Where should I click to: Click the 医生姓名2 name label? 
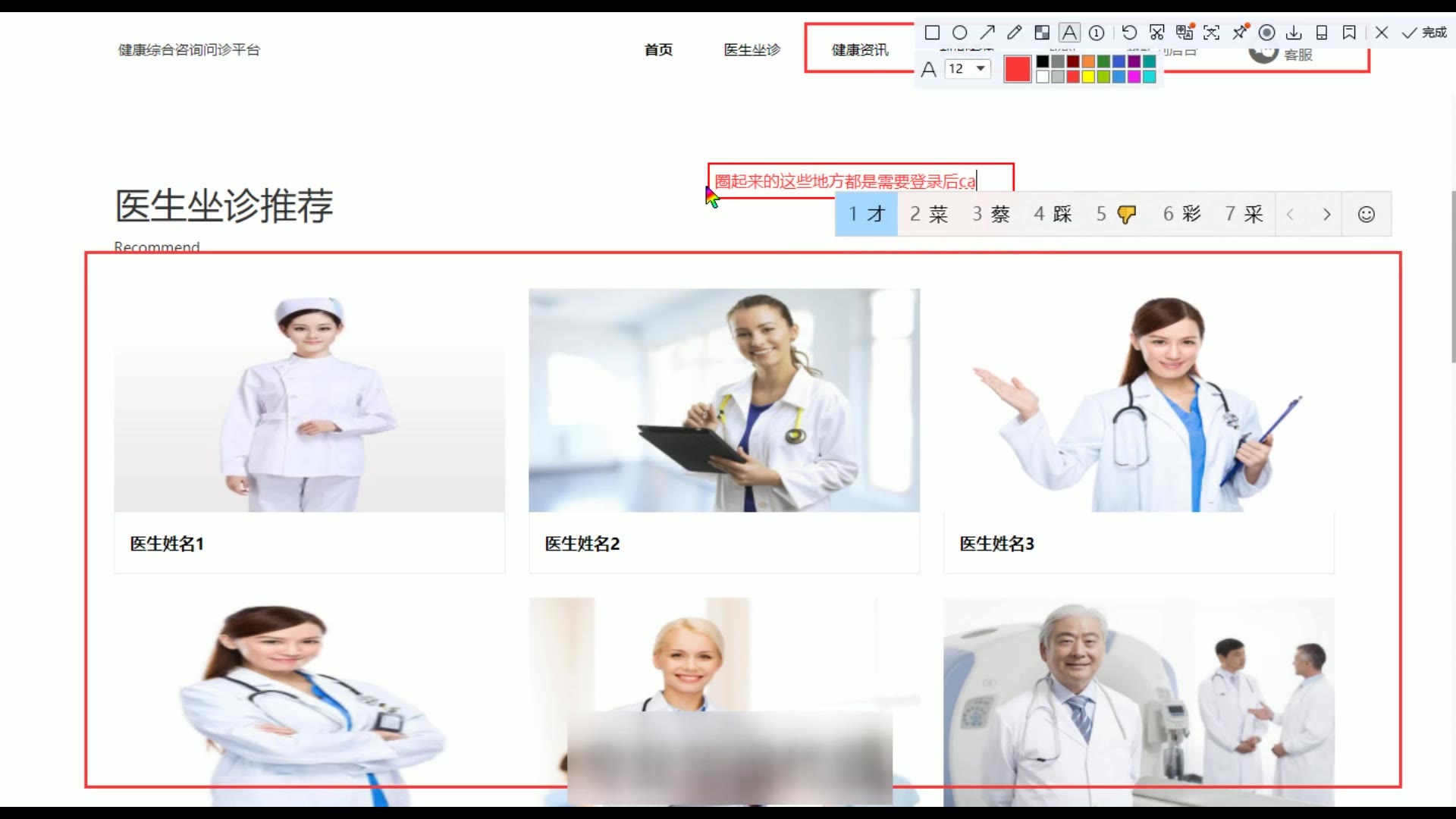click(x=582, y=544)
